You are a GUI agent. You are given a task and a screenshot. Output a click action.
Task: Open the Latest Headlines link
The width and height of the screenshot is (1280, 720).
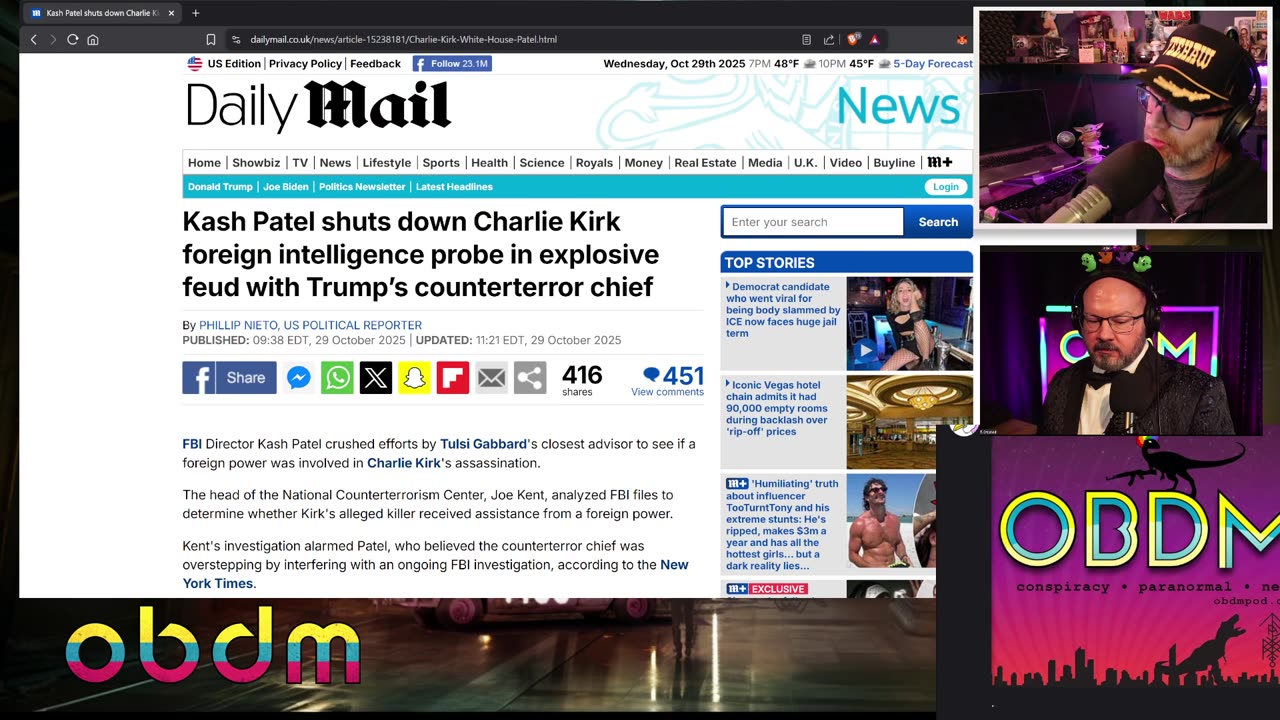coord(454,187)
